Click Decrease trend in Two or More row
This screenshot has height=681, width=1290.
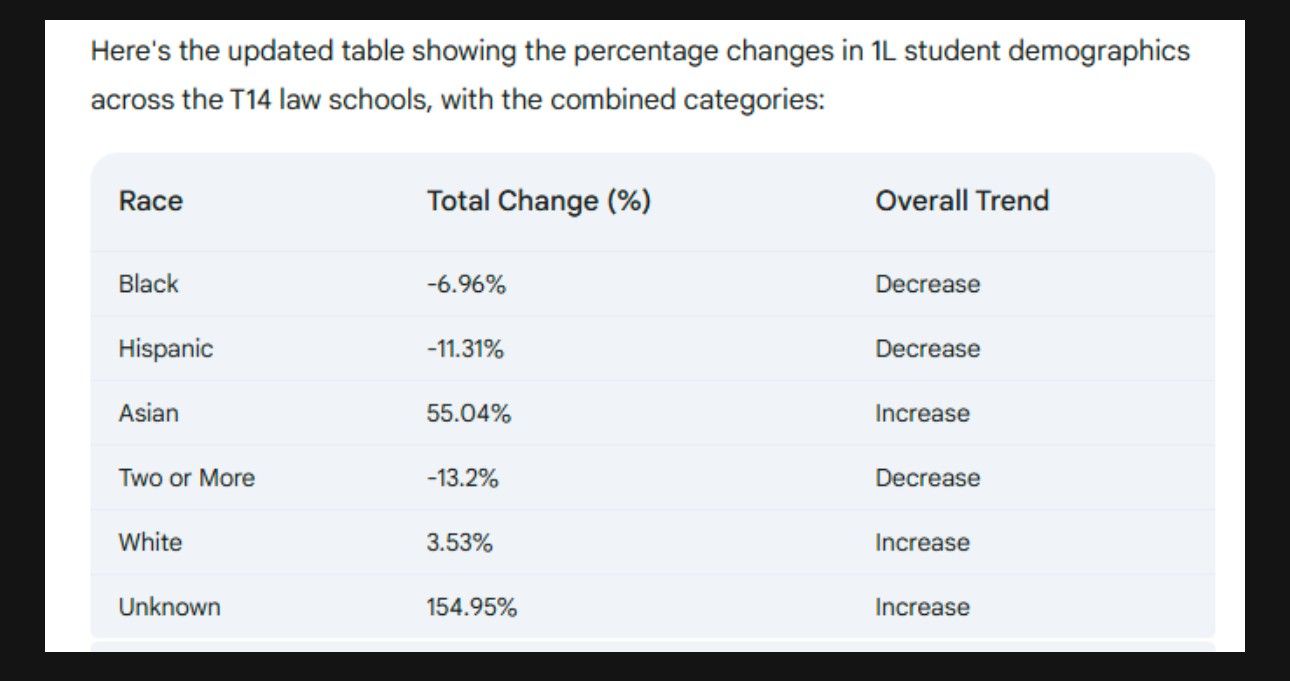point(928,478)
